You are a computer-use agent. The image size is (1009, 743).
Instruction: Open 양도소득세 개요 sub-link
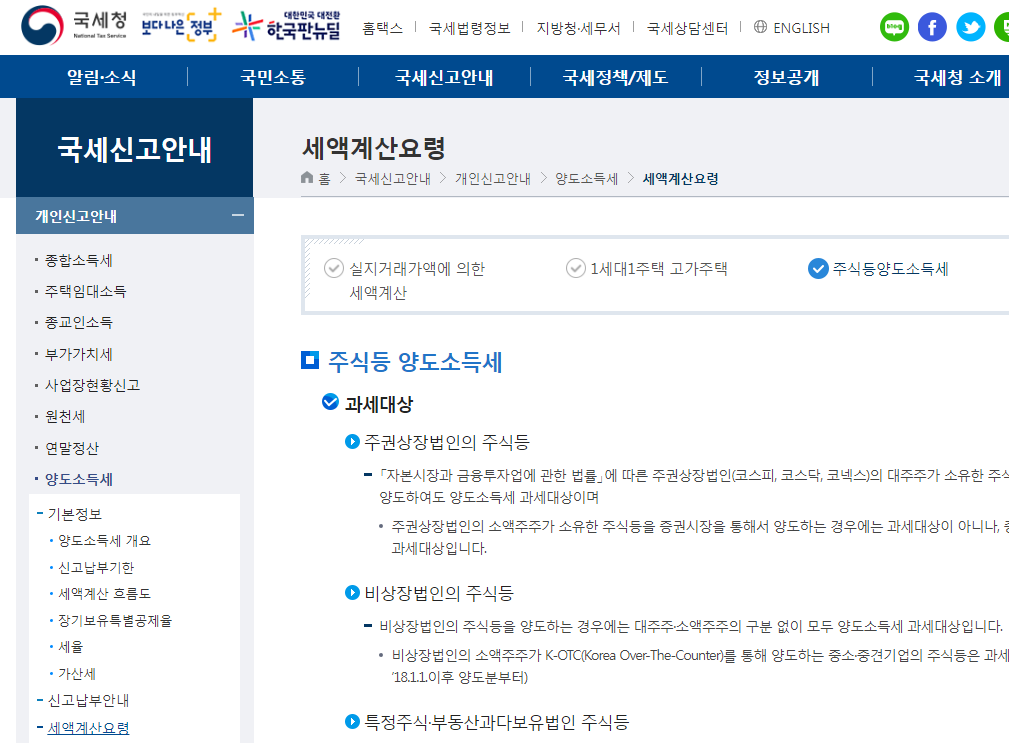(104, 540)
